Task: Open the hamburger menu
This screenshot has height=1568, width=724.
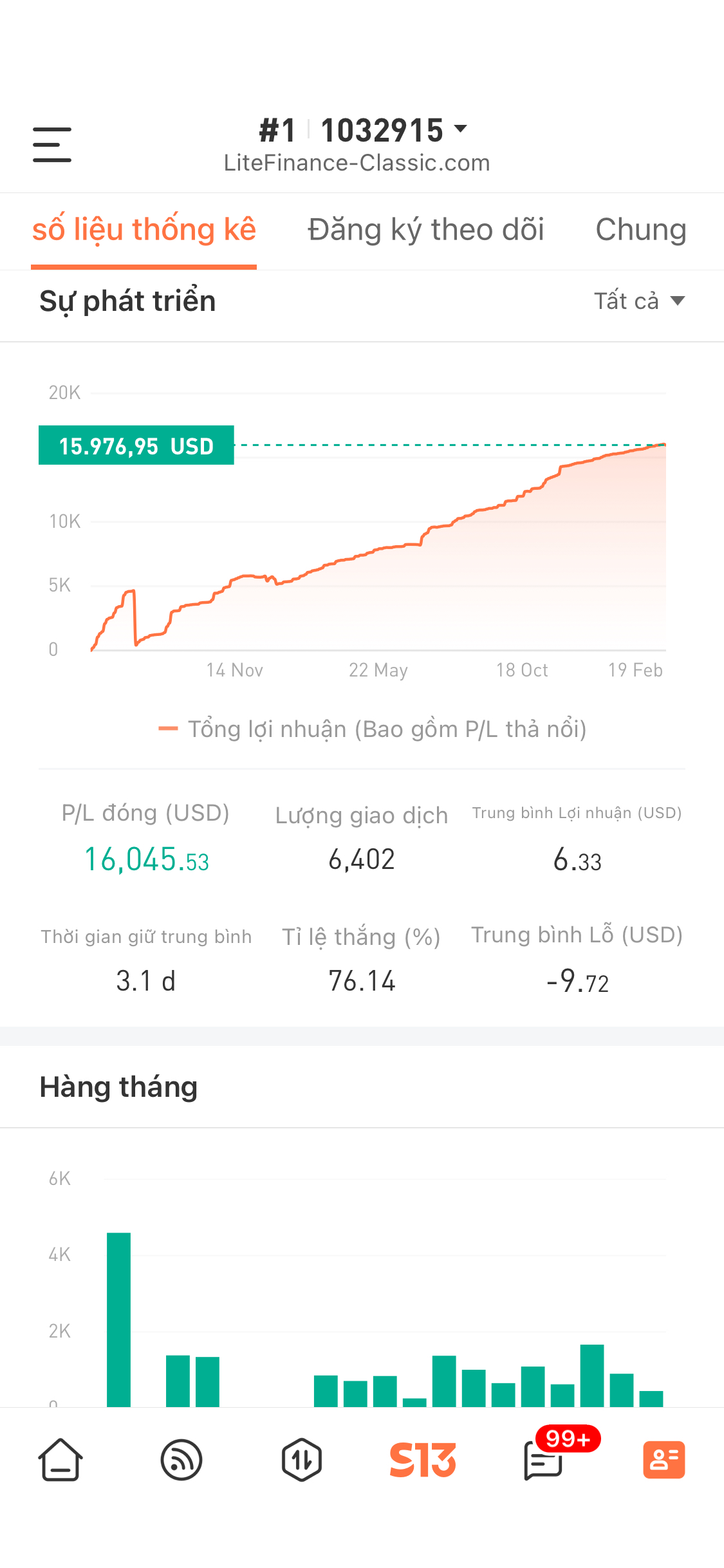Action: tap(52, 144)
